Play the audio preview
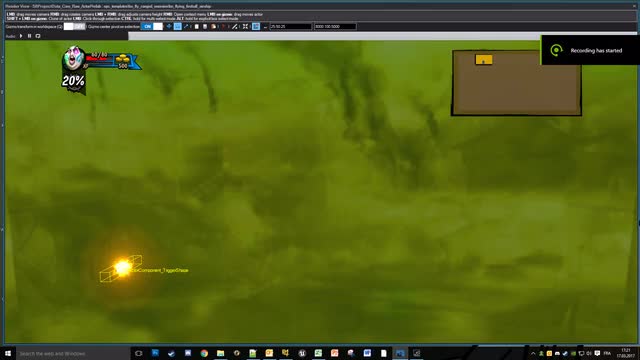Screen dimensions: 640x360 pyautogui.click(x=21, y=36)
